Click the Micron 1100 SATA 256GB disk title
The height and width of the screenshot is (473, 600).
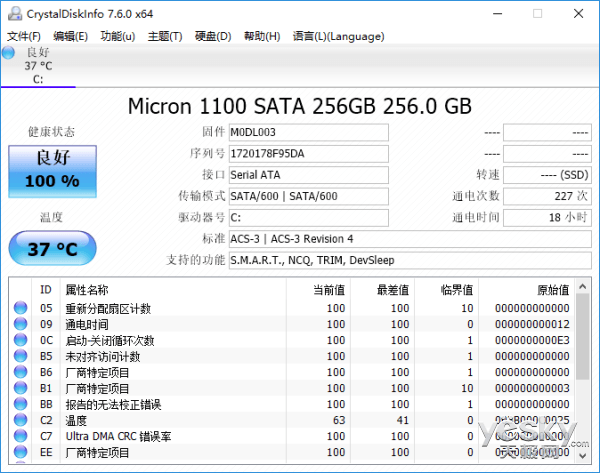(300, 106)
